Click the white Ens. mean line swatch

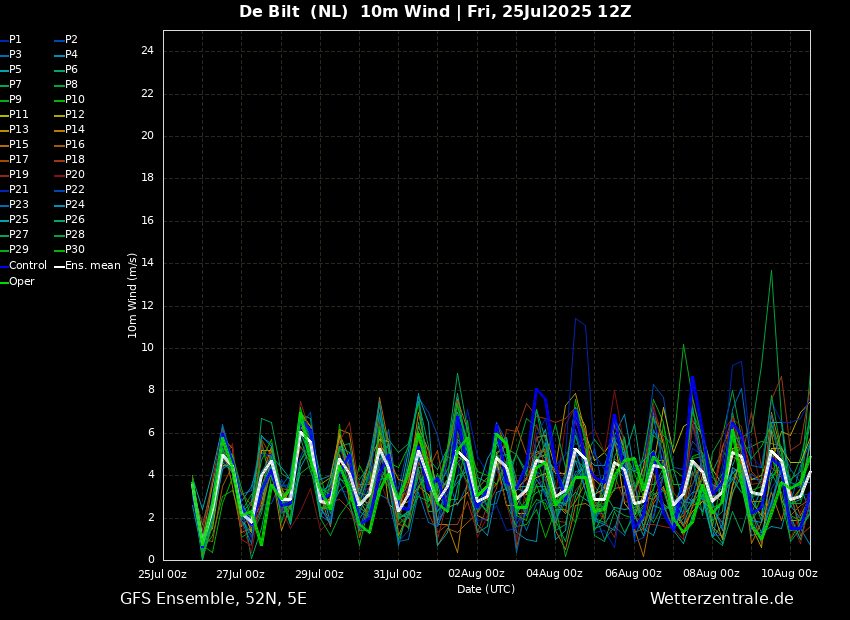(59, 266)
